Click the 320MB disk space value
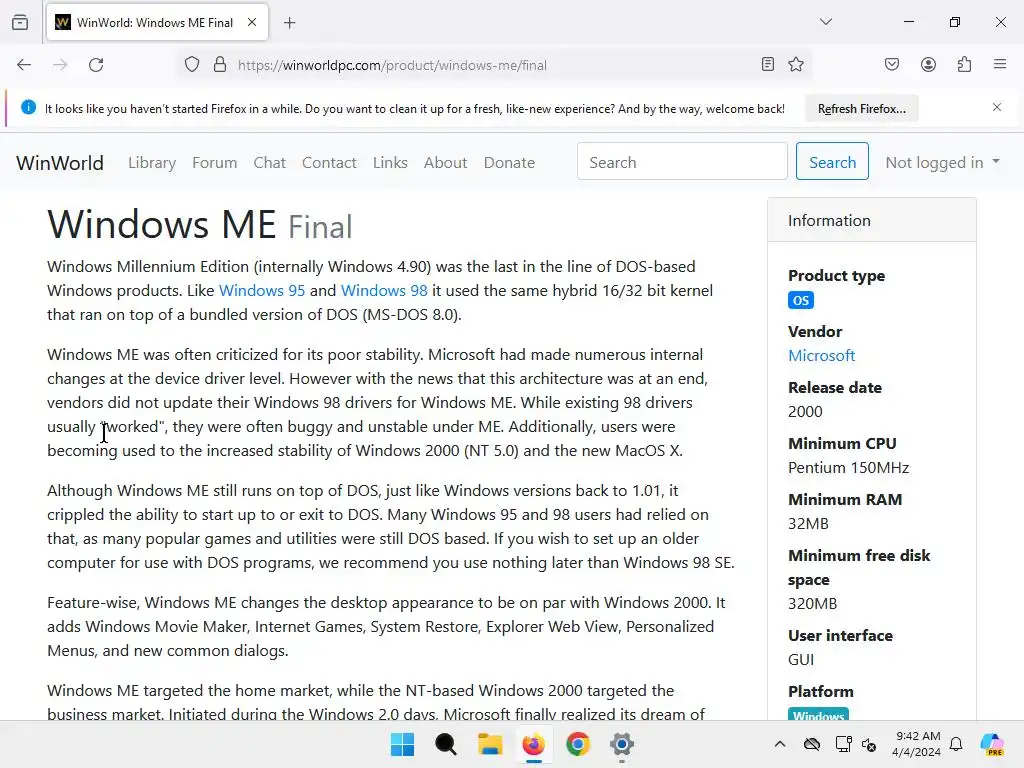The image size is (1024, 768). (x=812, y=603)
